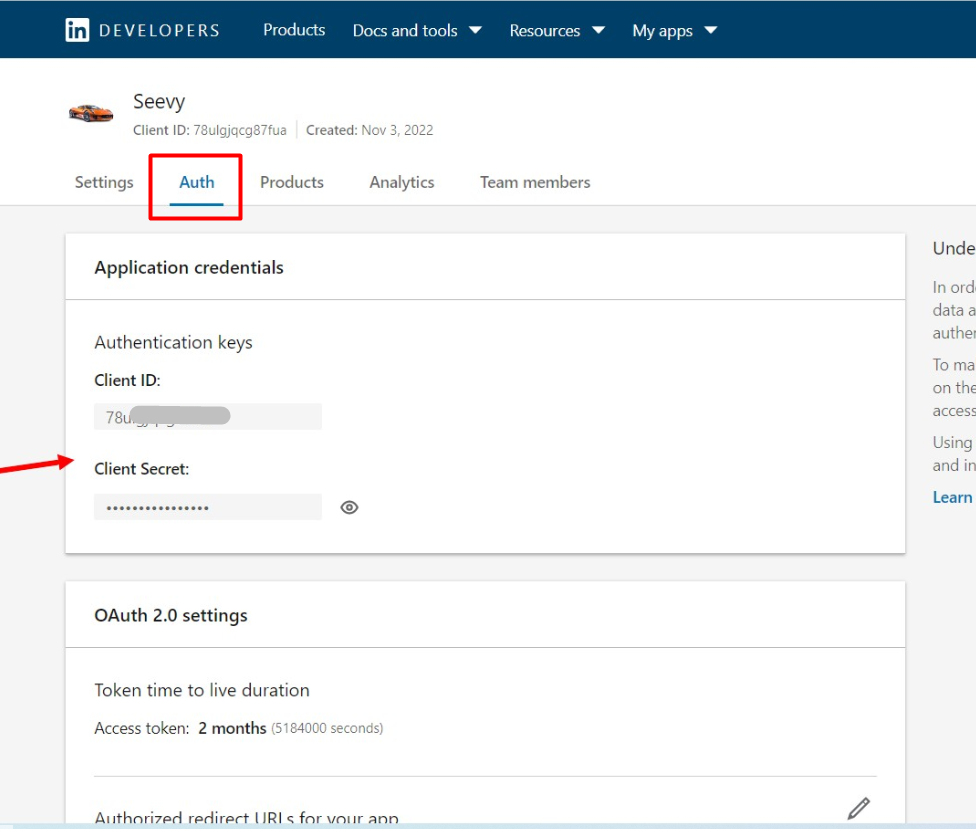
Task: Click the Authentication keys subheading
Action: pyautogui.click(x=174, y=343)
